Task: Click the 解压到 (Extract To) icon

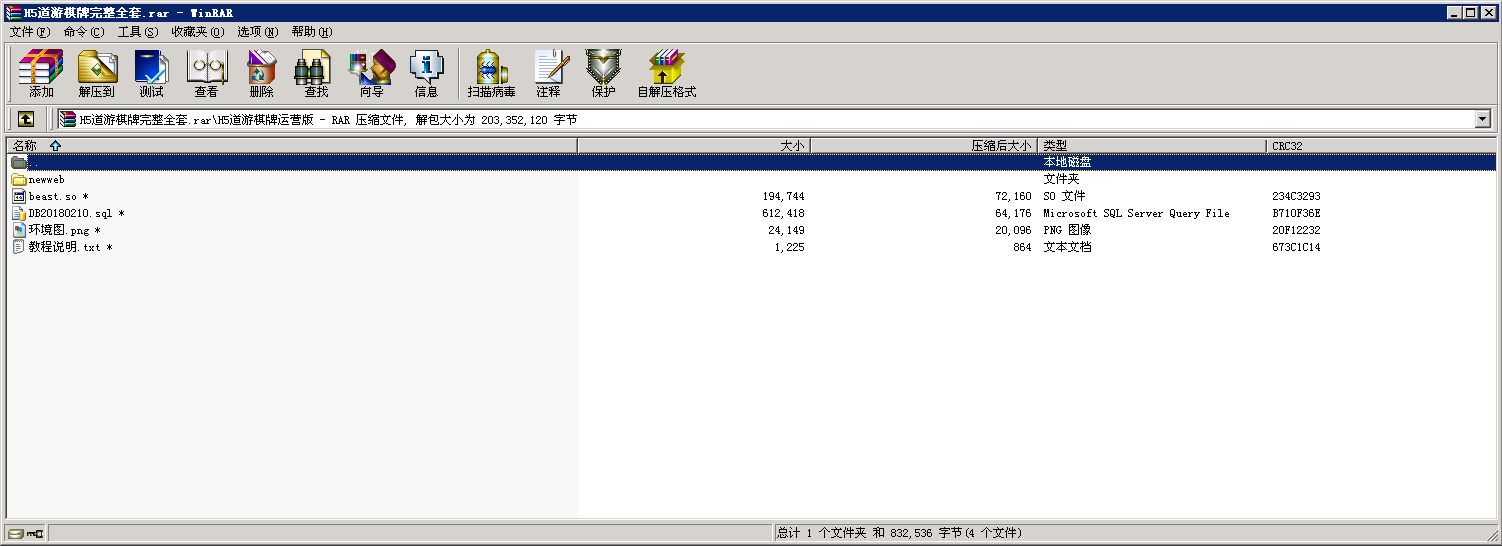Action: pyautogui.click(x=97, y=74)
